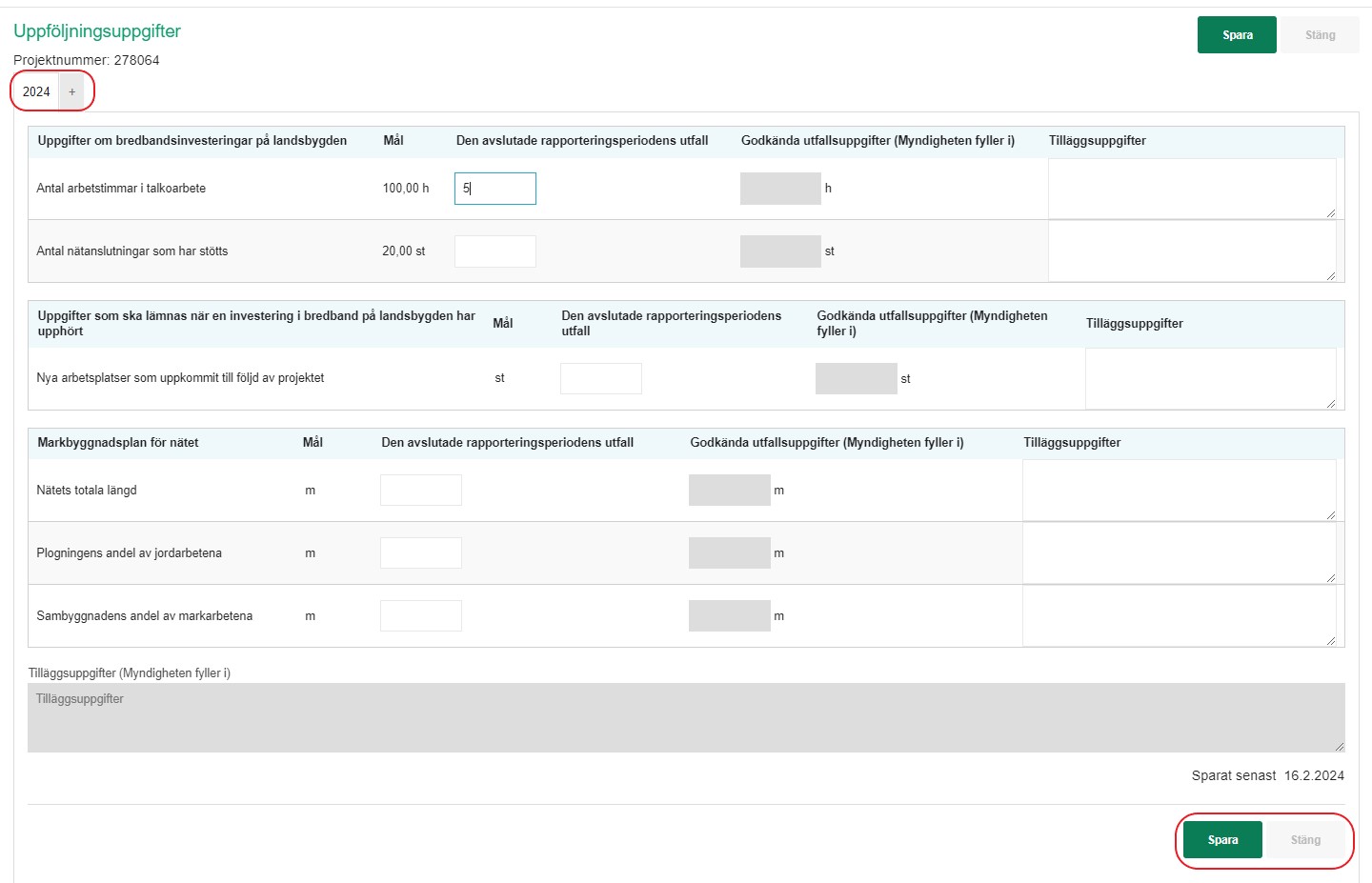The image size is (1372, 883).
Task: Click the Sparat senast 16.2.2024 text
Action: pyautogui.click(x=1268, y=775)
